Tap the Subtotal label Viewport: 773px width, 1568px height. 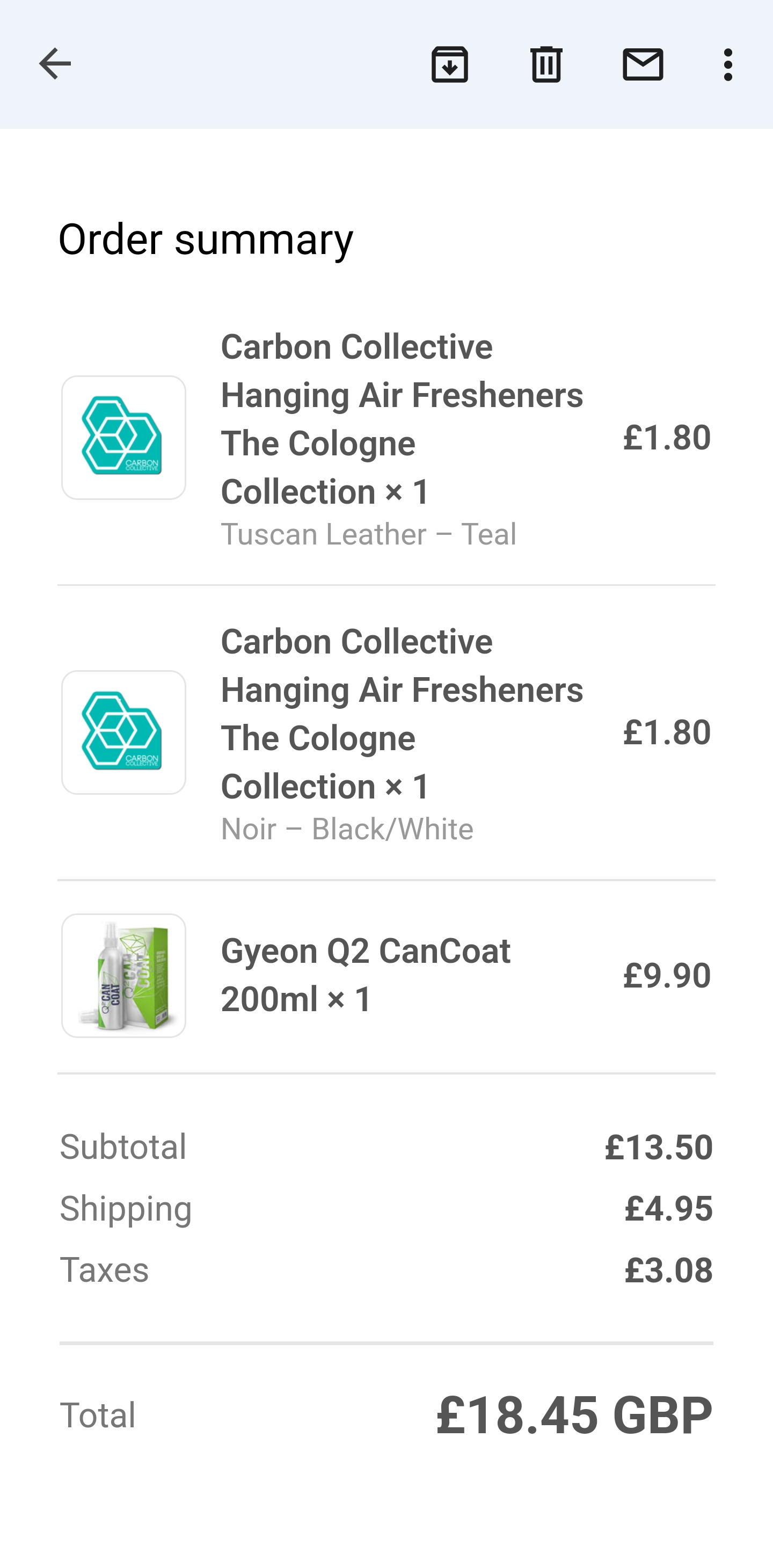pyautogui.click(x=123, y=1147)
